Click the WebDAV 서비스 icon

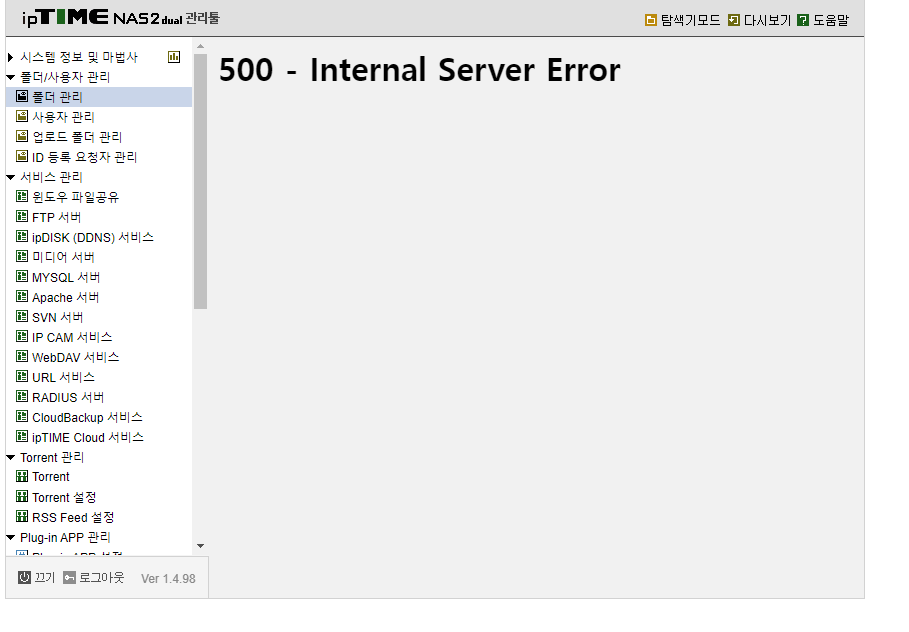22,357
